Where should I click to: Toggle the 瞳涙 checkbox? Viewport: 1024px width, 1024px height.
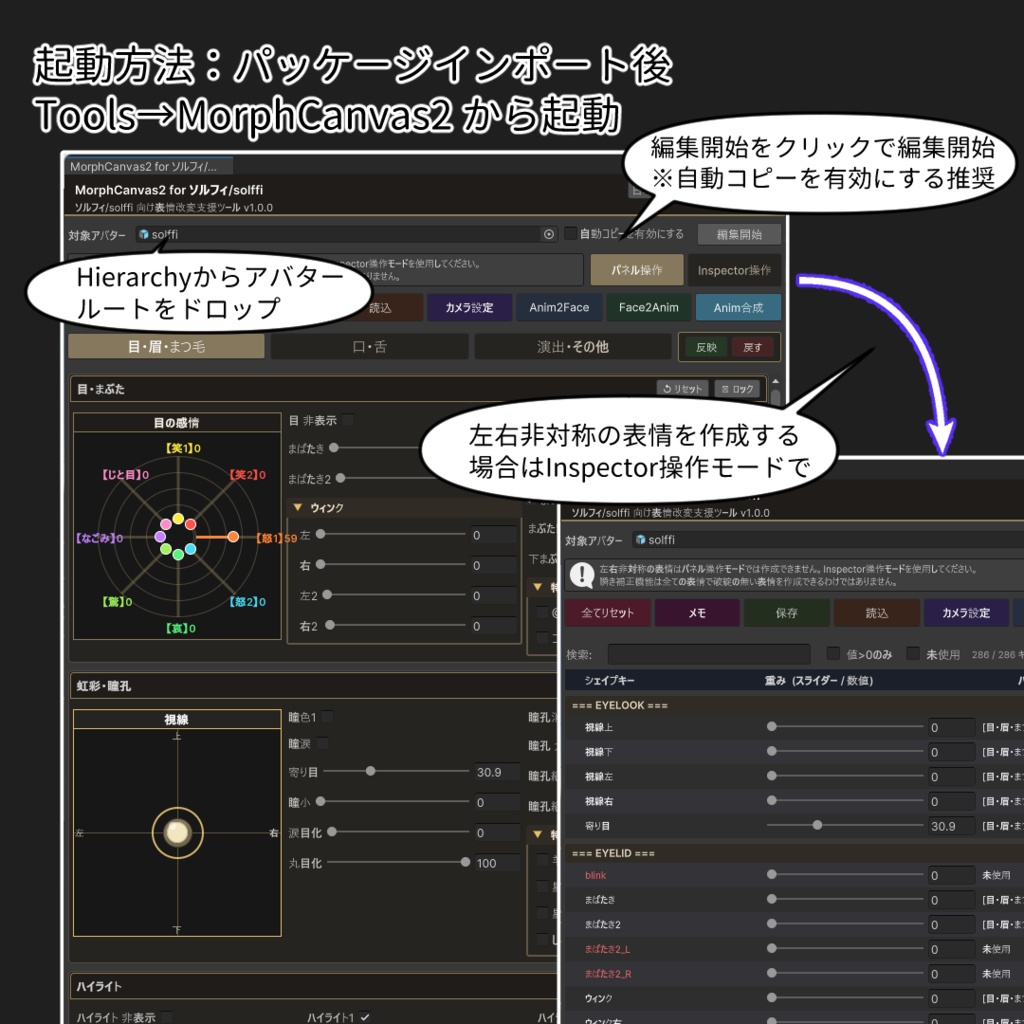322,743
